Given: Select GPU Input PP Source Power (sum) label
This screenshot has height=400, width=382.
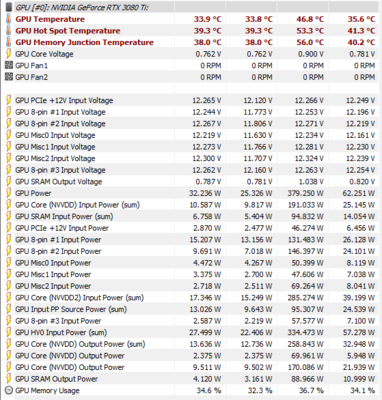Looking at the screenshot, I should (x=71, y=309).
